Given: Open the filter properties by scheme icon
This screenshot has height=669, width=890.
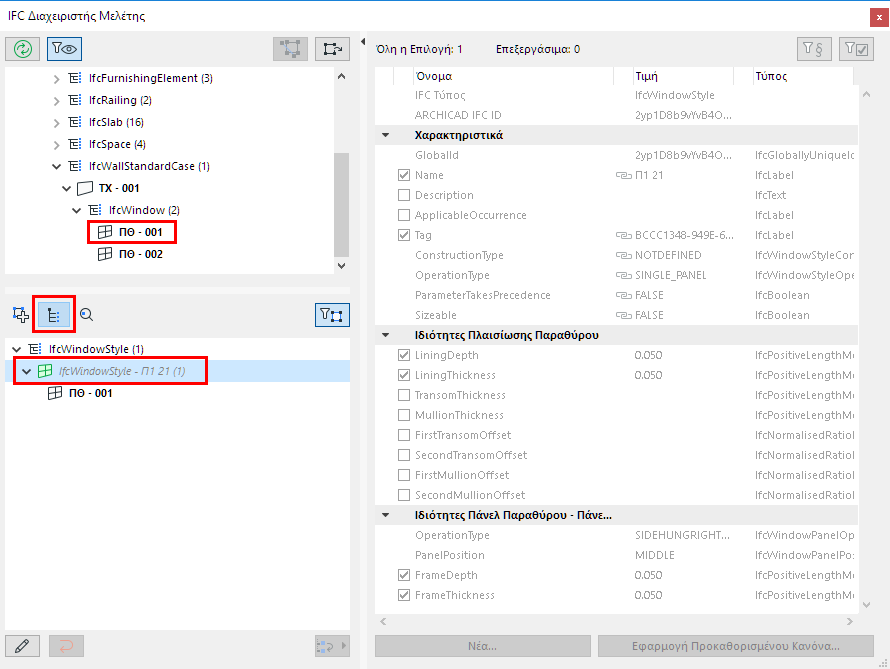Looking at the screenshot, I should coord(814,49).
